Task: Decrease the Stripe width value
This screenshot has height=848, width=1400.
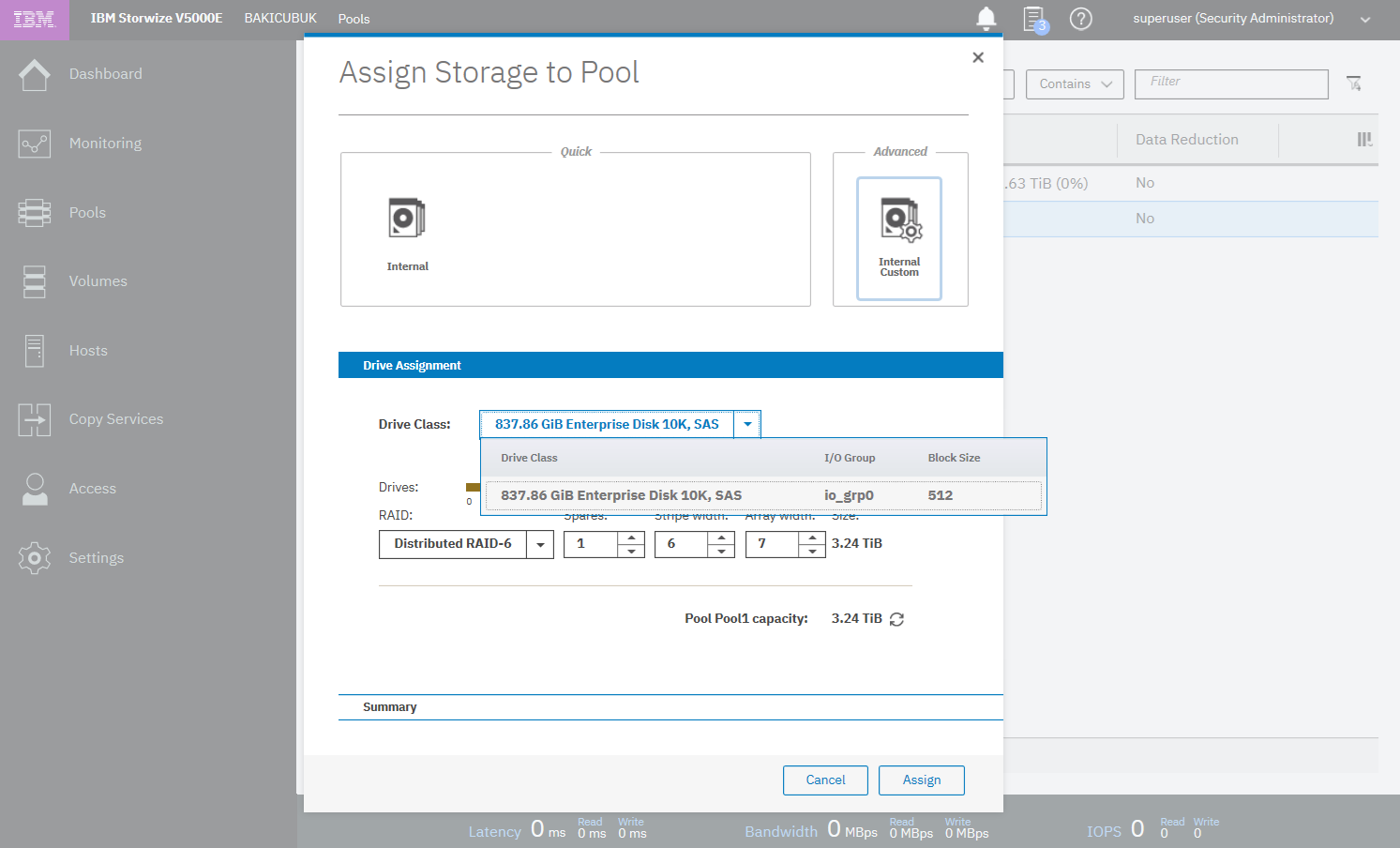Action: (x=720, y=552)
